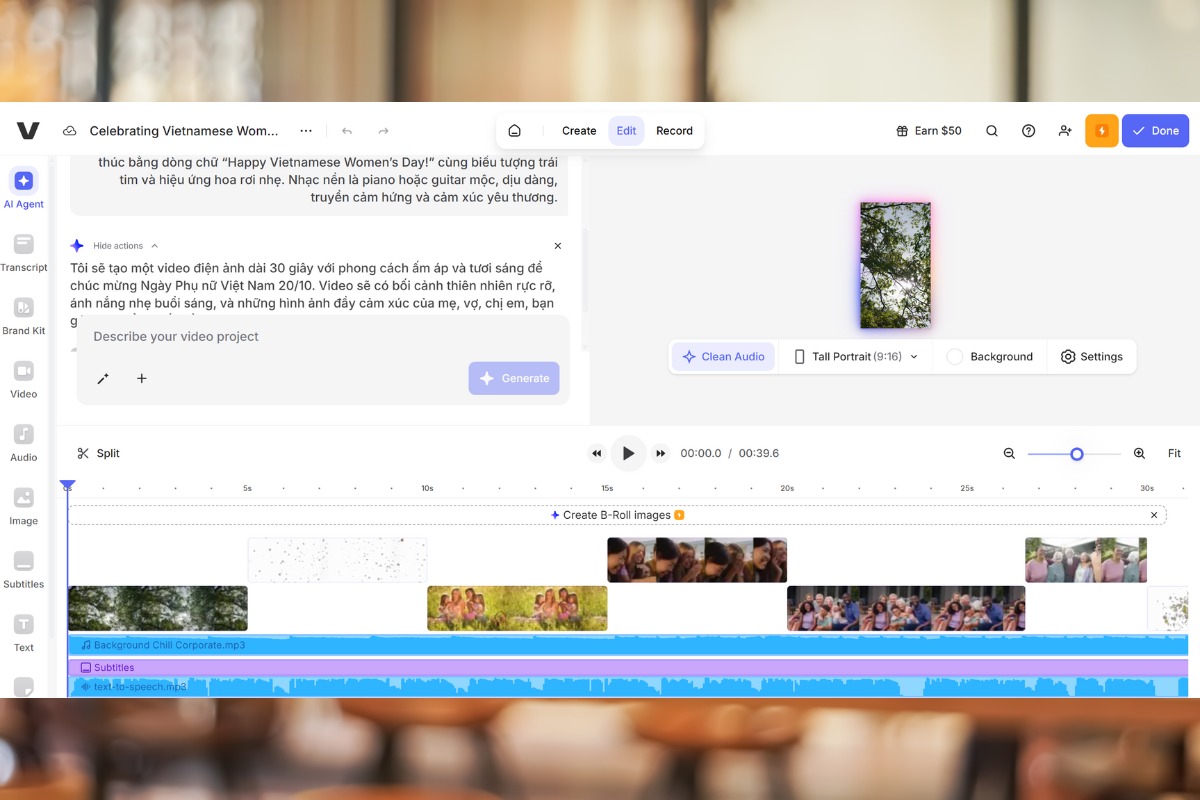The height and width of the screenshot is (800, 1200).
Task: Open the Image sidebar panel
Action: point(24,506)
